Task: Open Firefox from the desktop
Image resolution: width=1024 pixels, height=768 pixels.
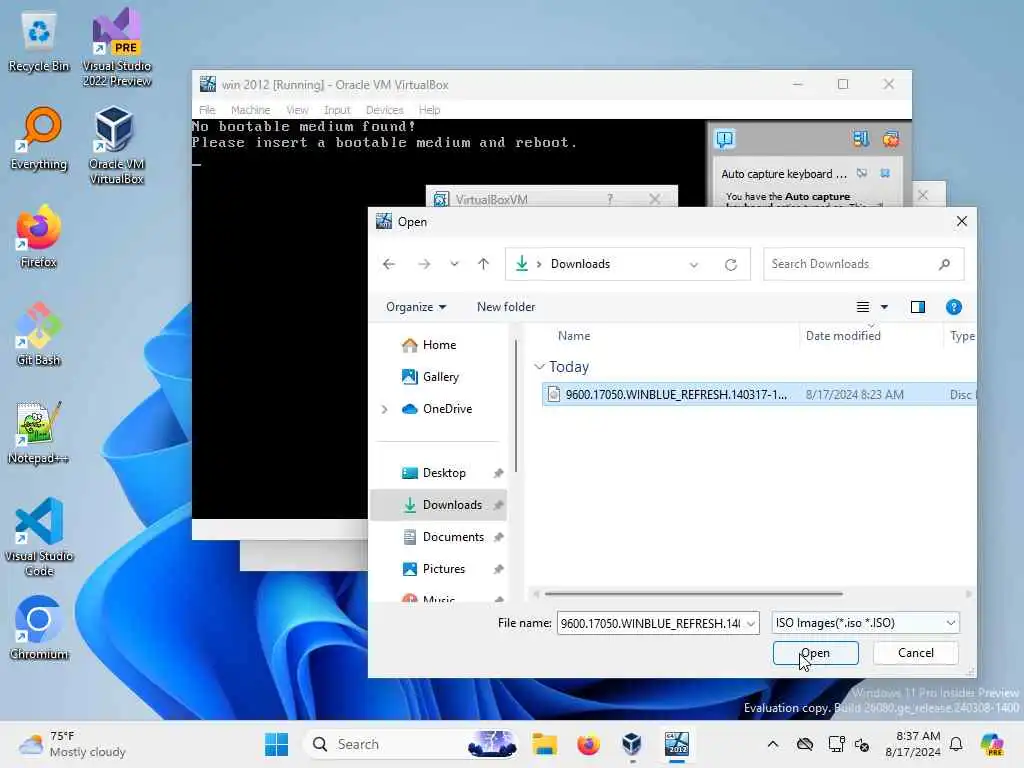Action: click(39, 236)
